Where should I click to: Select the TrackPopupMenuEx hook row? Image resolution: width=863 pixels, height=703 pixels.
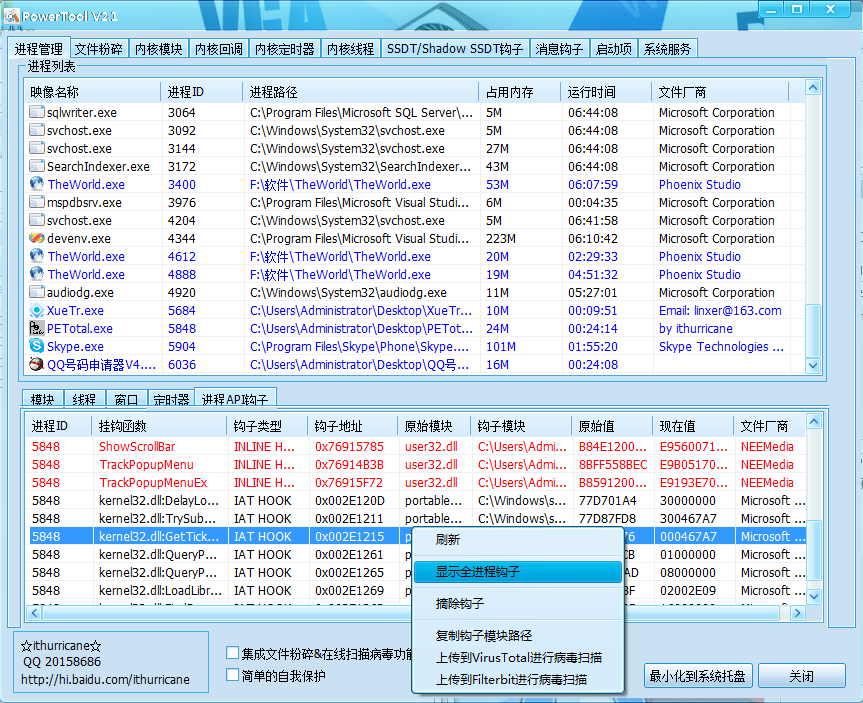[417, 482]
